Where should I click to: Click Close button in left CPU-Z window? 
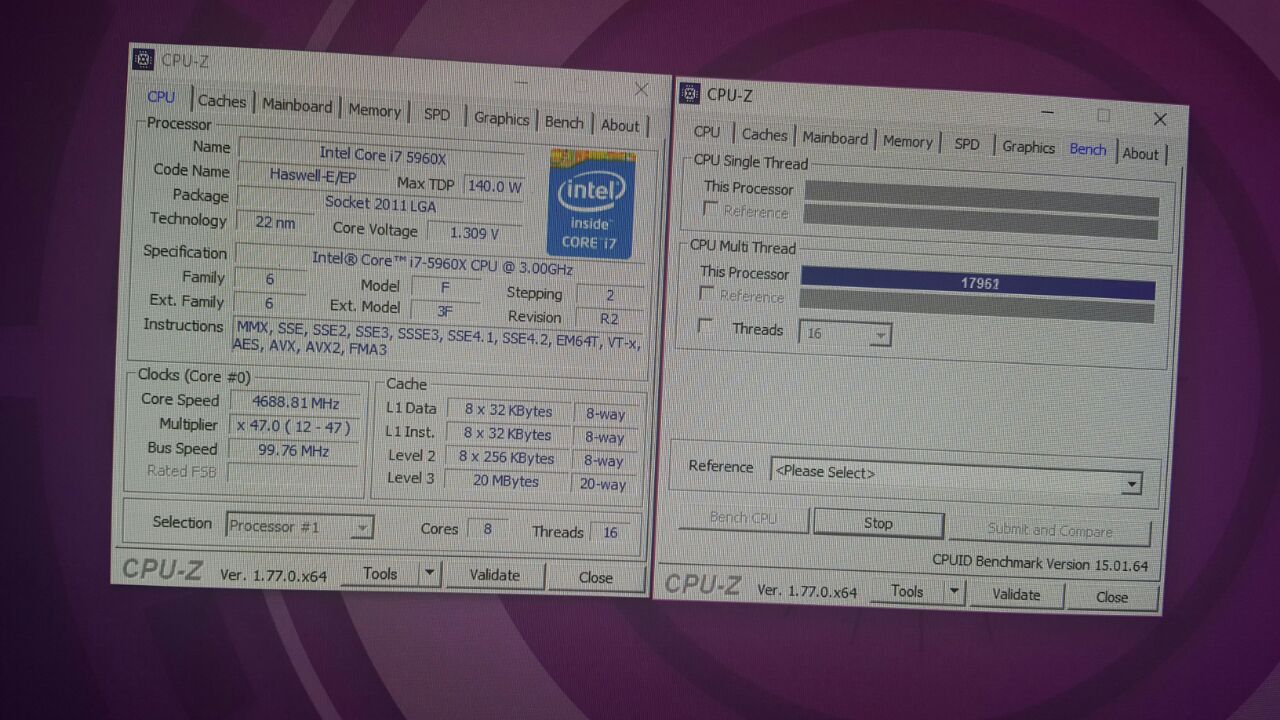[x=596, y=578]
